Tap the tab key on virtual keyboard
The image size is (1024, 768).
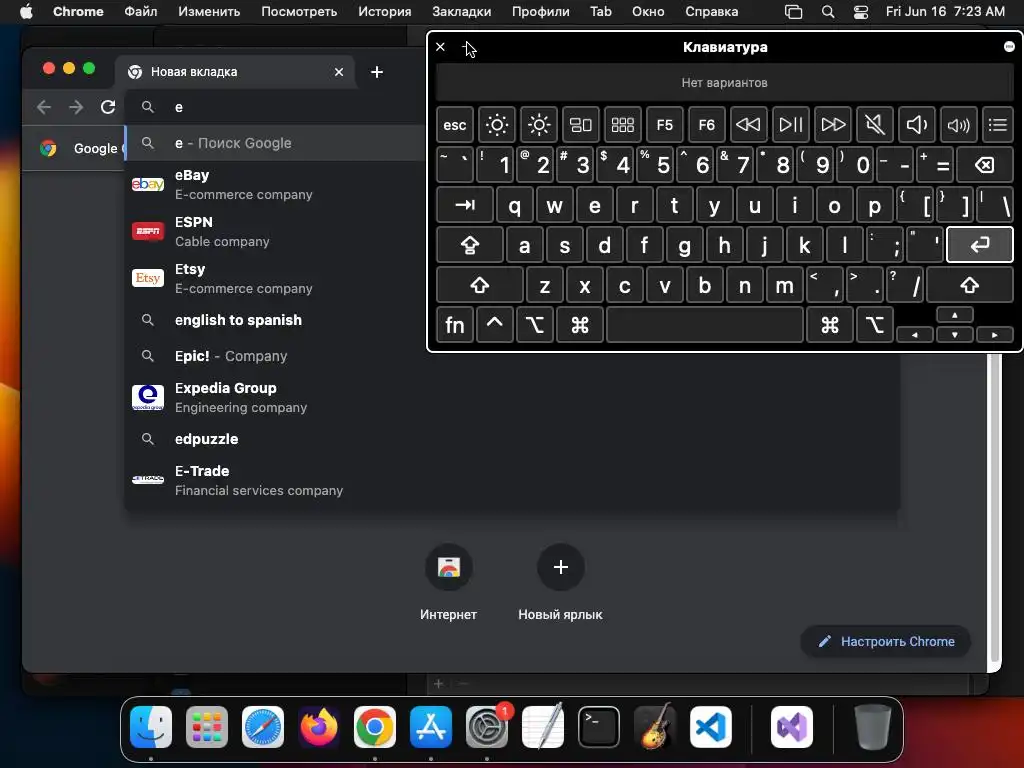[465, 205]
